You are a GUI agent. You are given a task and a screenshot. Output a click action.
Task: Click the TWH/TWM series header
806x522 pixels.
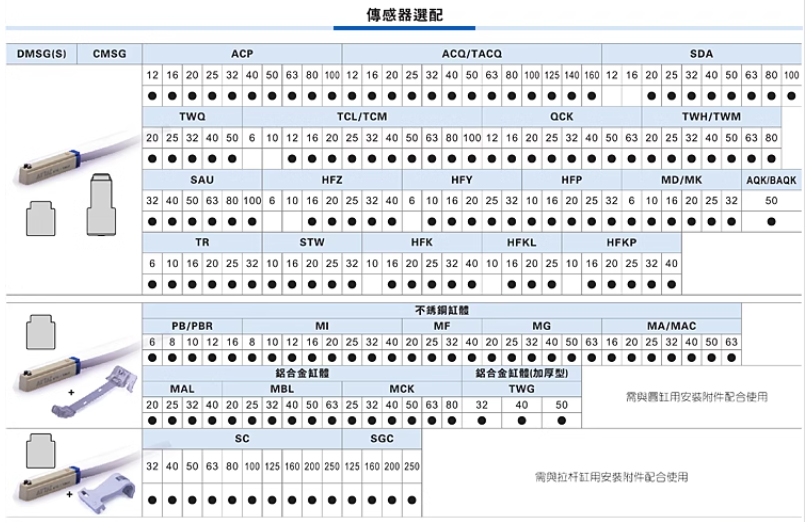pos(711,117)
